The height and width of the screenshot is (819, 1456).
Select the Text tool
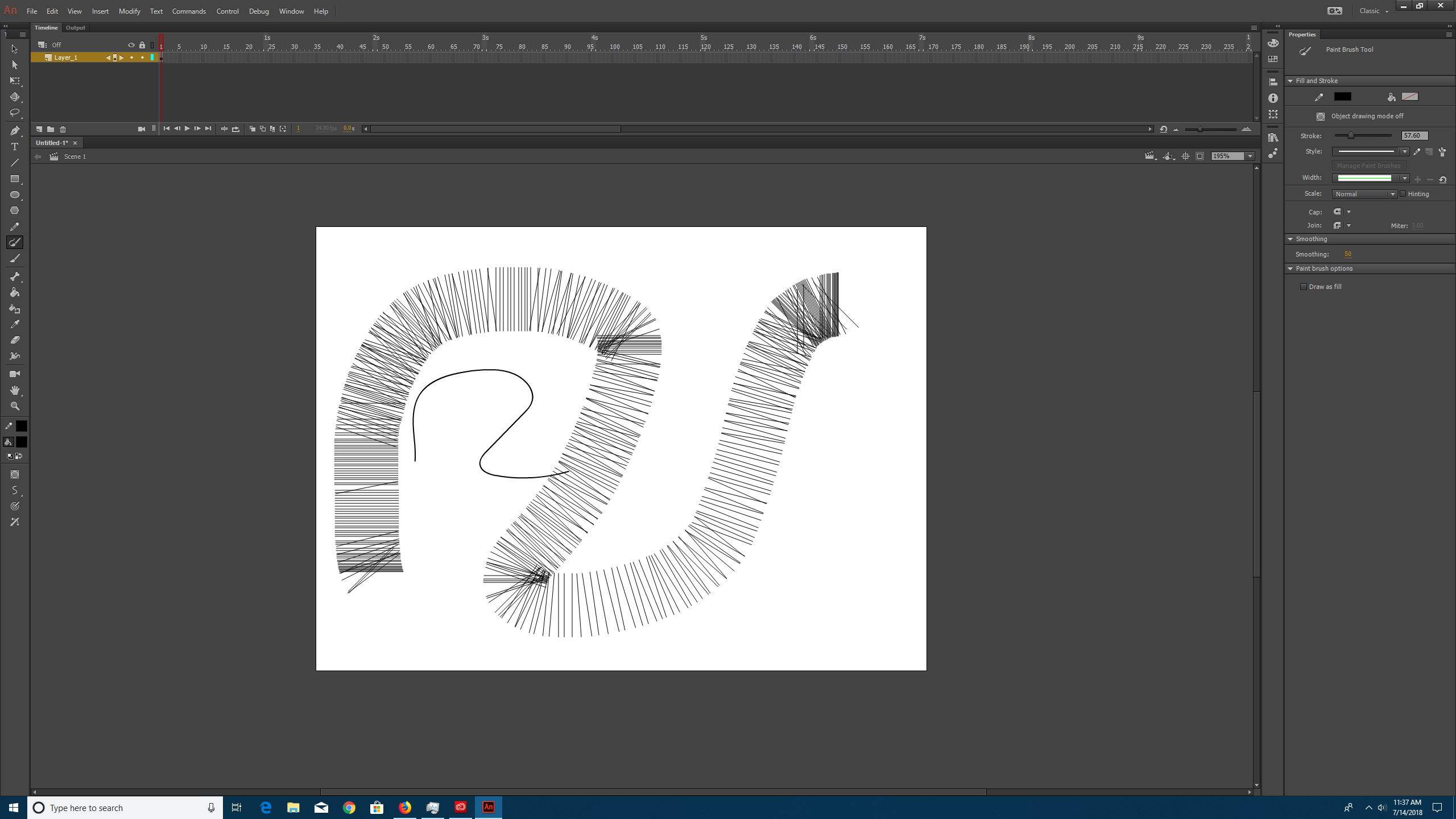[15, 147]
